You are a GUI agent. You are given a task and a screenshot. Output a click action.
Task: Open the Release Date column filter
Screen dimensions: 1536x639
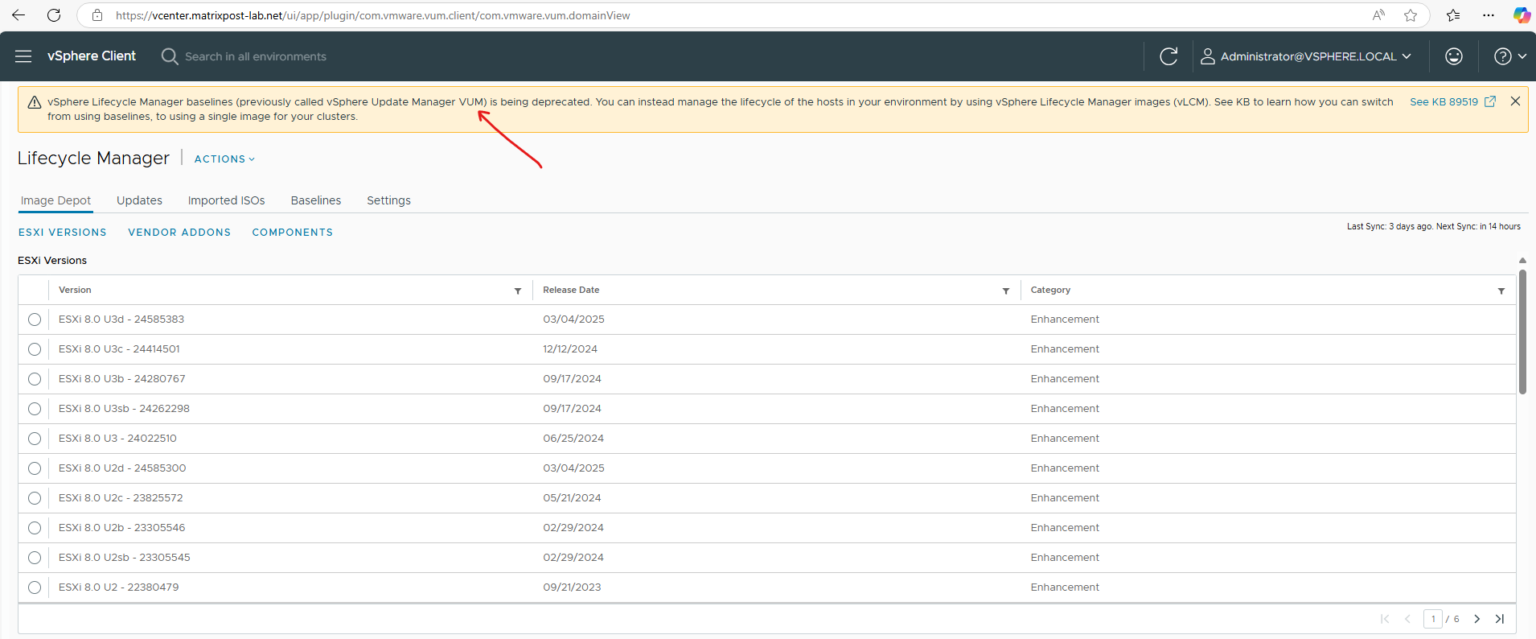[x=1006, y=290]
